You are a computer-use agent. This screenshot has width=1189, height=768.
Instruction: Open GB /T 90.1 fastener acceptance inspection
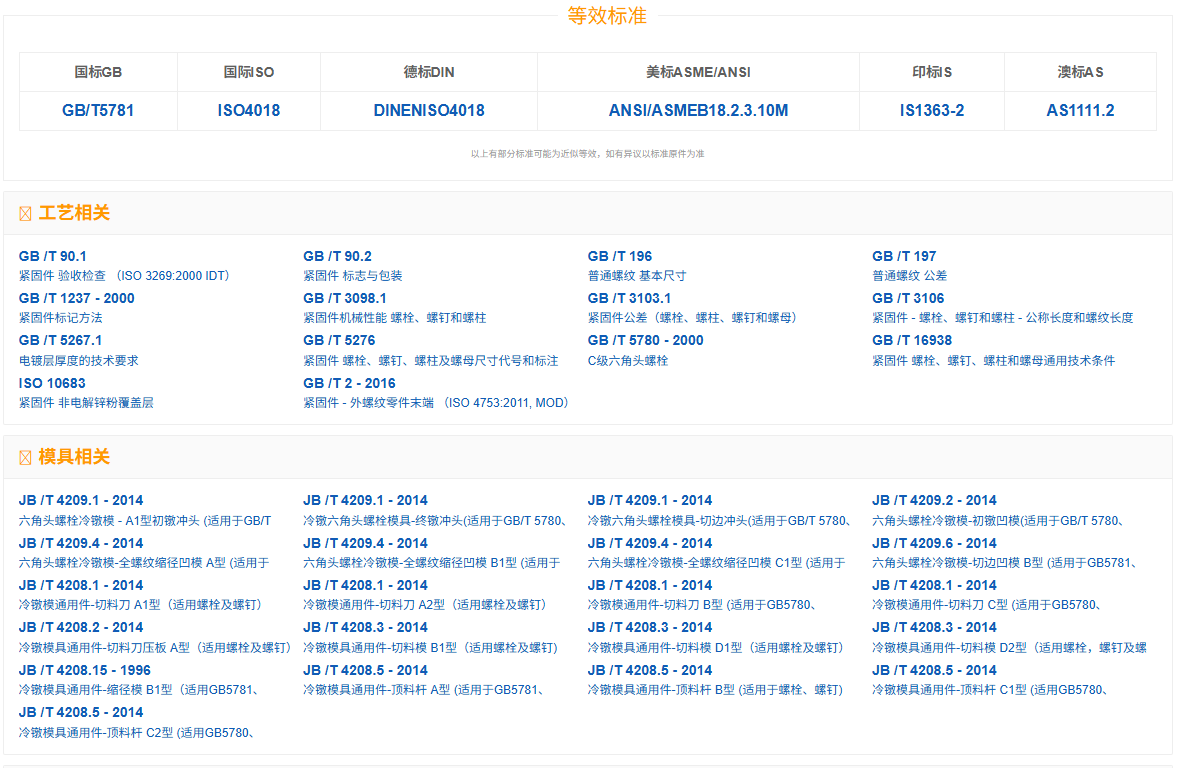[x=53, y=256]
